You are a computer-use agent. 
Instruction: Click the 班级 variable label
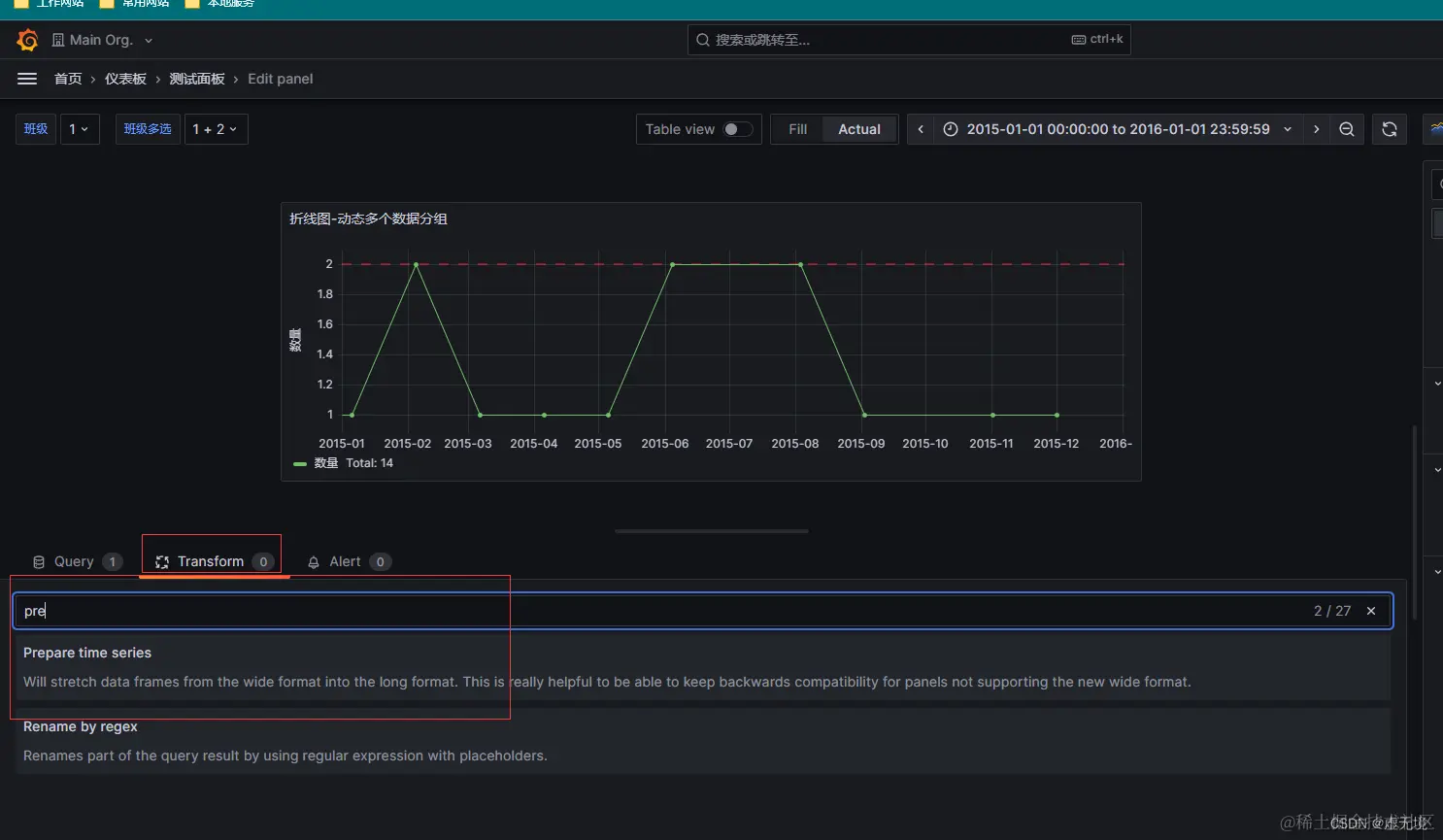[36, 129]
